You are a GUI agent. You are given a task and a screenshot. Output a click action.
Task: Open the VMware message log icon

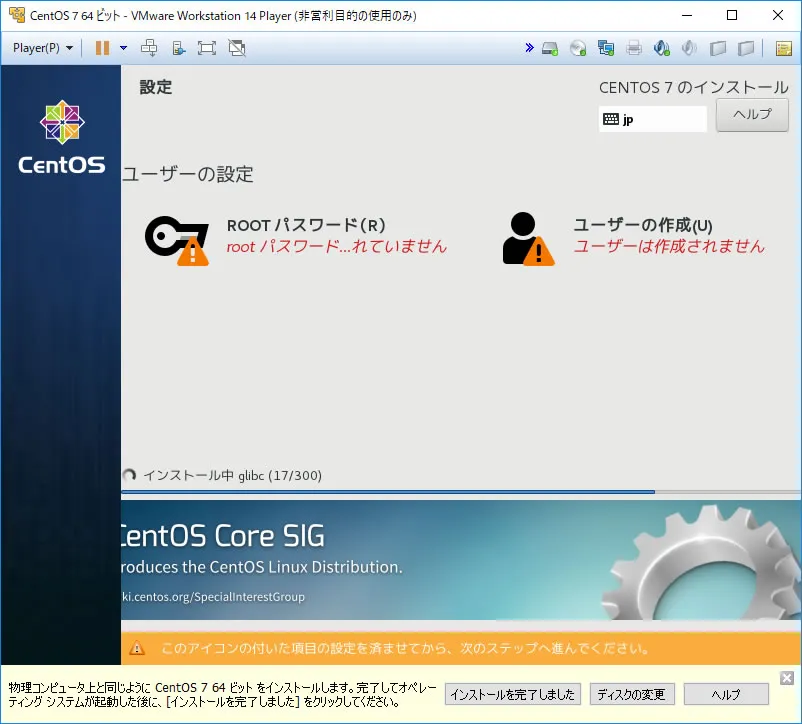784,49
